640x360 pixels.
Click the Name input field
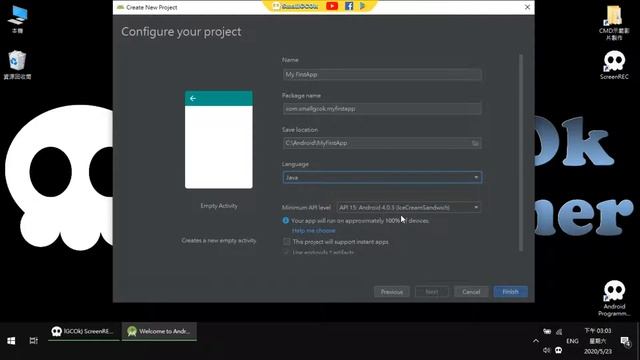(382, 74)
